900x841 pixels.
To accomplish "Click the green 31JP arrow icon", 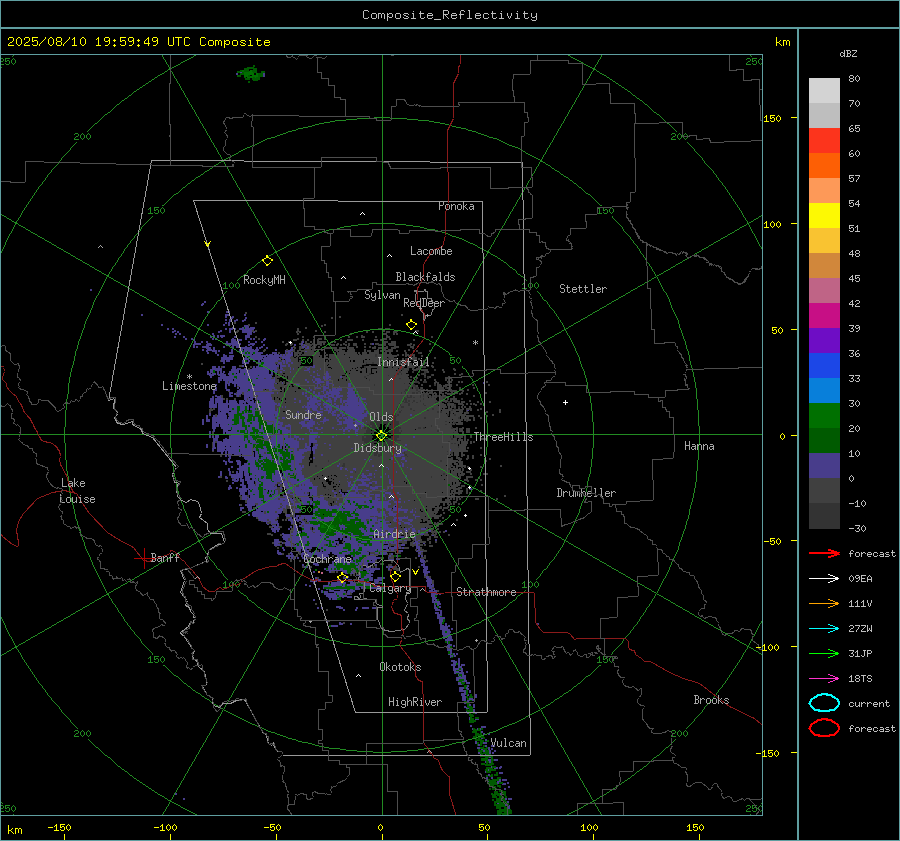I will point(824,653).
